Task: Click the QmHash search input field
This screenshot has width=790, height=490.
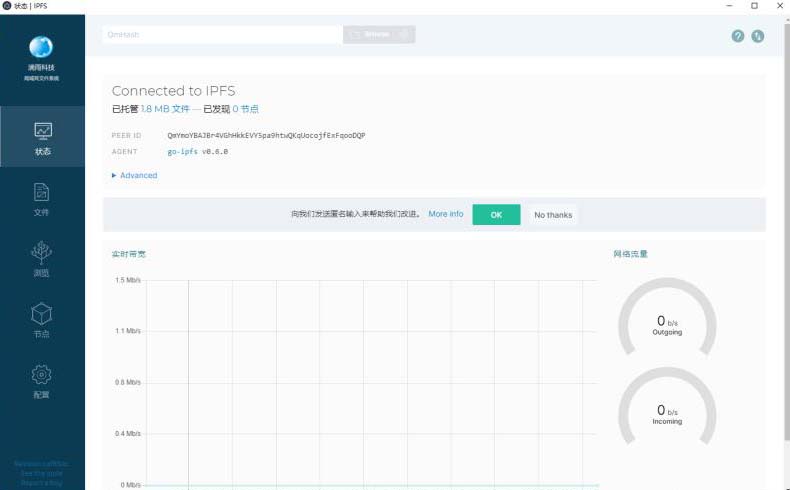Action: pos(222,34)
